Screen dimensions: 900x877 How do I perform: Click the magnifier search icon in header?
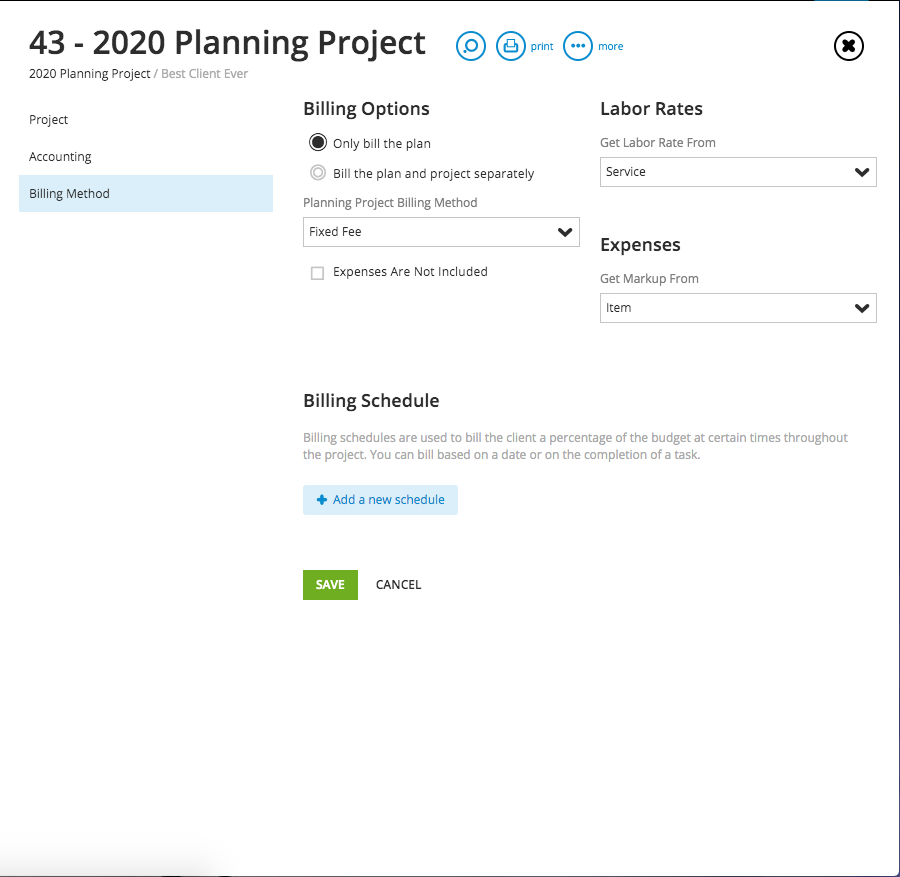[x=471, y=46]
